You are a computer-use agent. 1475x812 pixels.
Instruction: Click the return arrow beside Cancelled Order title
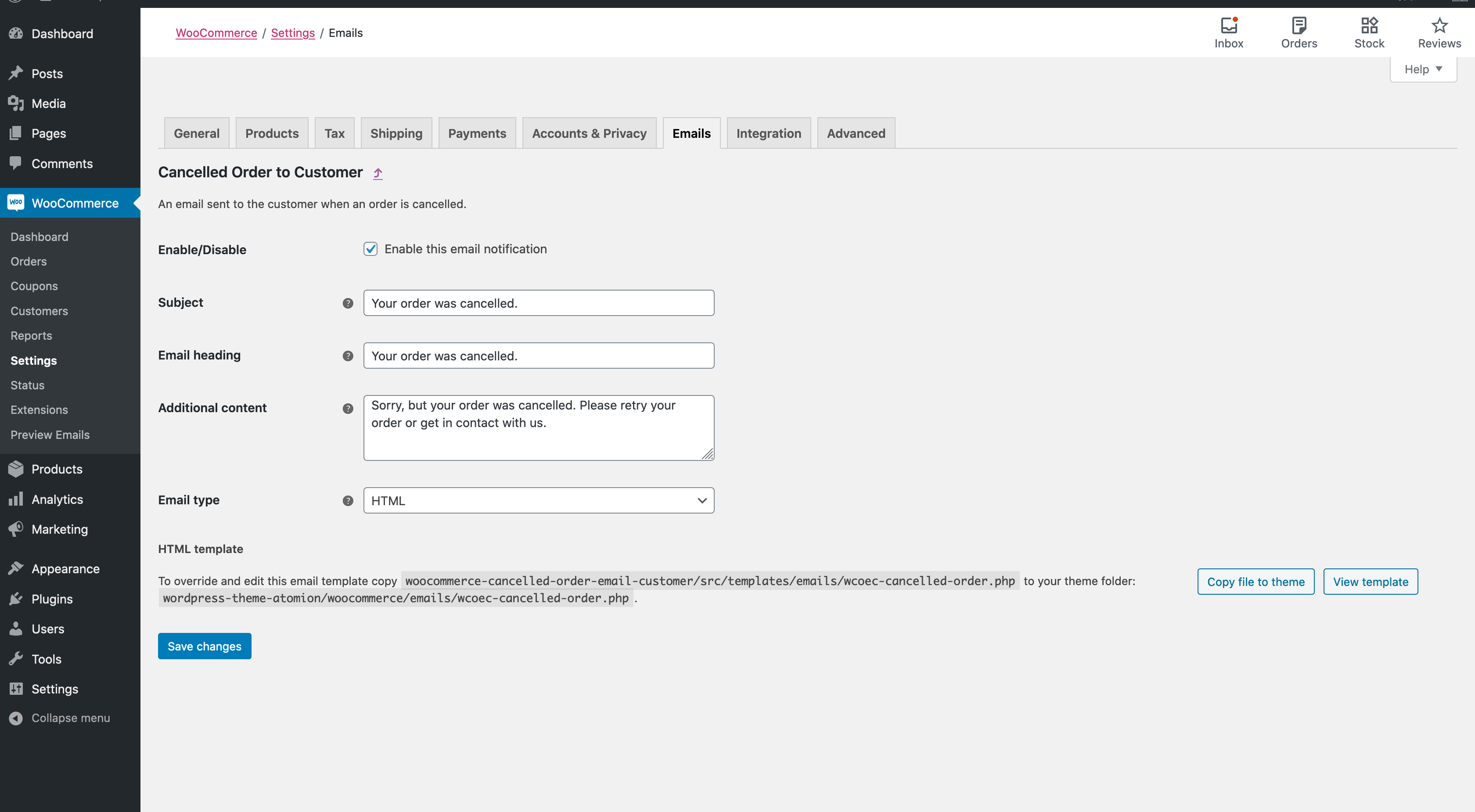pyautogui.click(x=378, y=173)
